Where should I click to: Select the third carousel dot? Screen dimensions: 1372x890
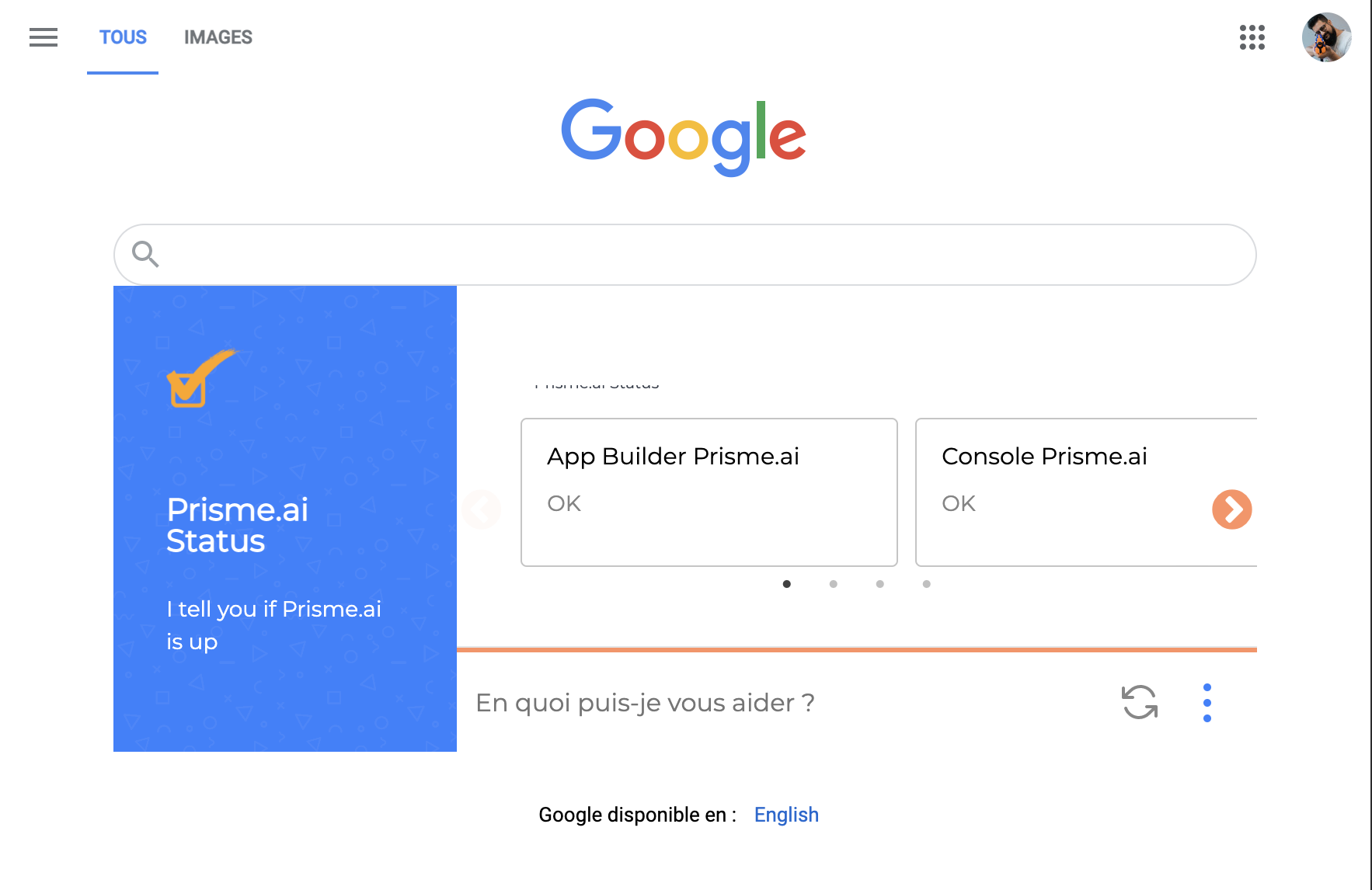pyautogui.click(x=880, y=584)
